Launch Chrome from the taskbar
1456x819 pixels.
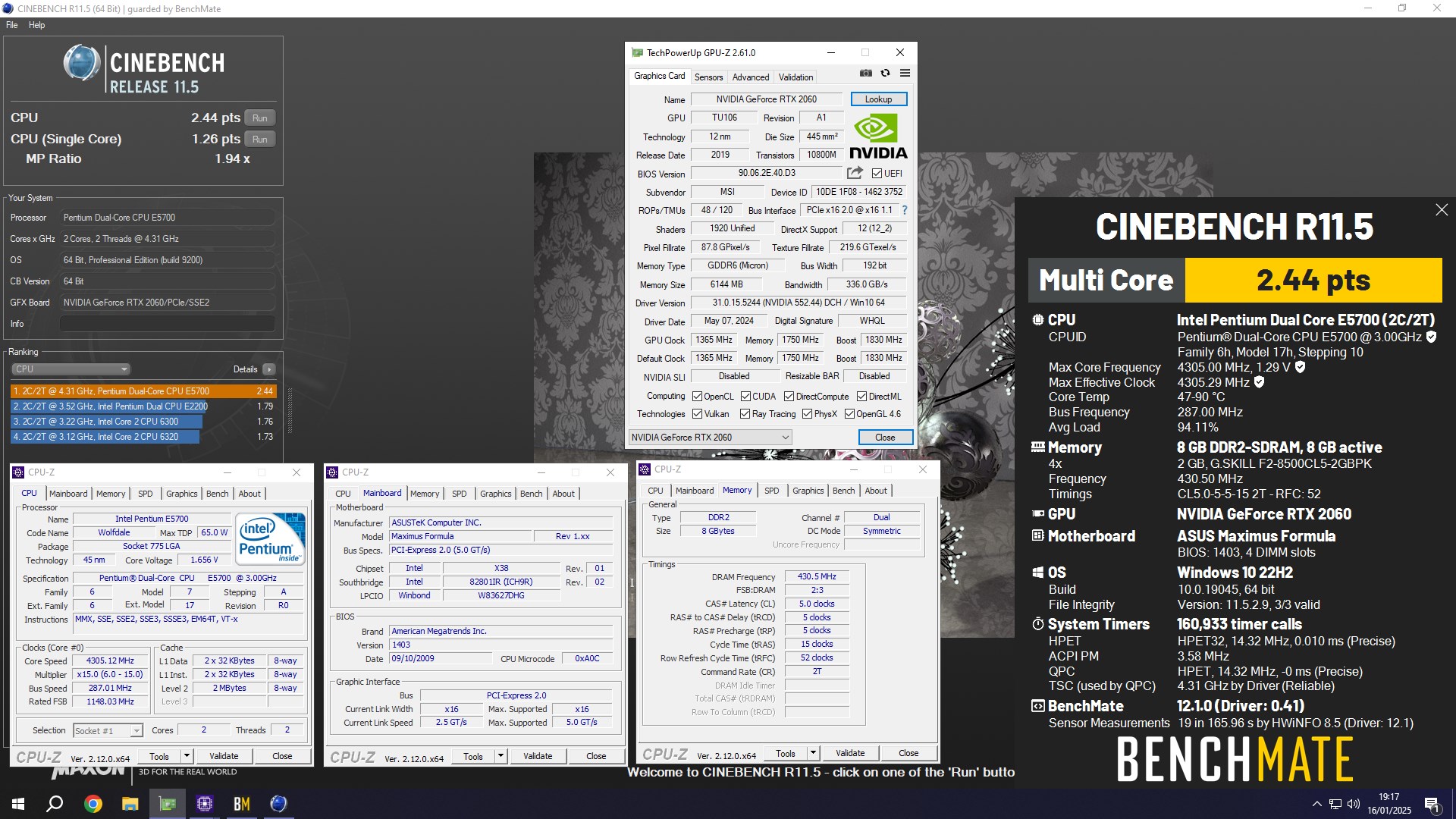tap(93, 804)
